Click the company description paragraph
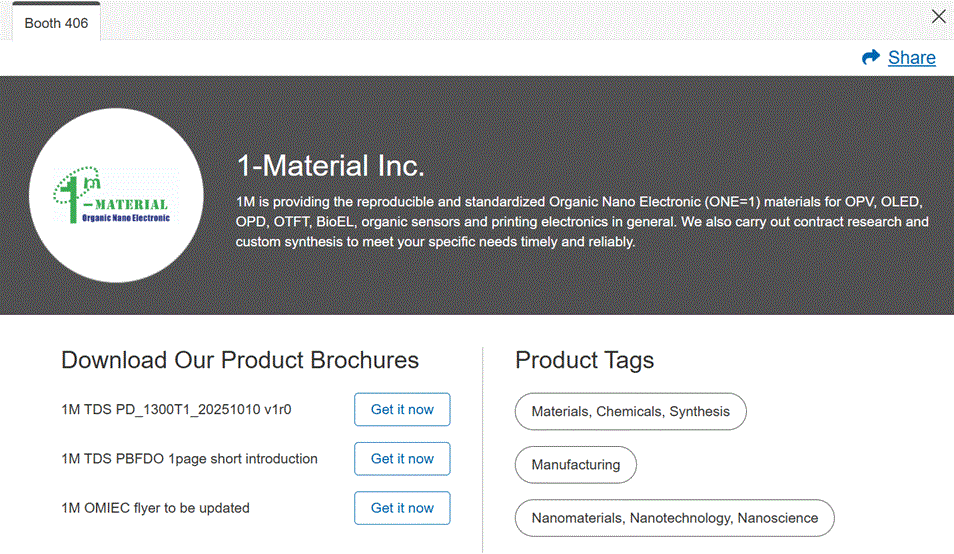The image size is (954, 554). coord(582,221)
